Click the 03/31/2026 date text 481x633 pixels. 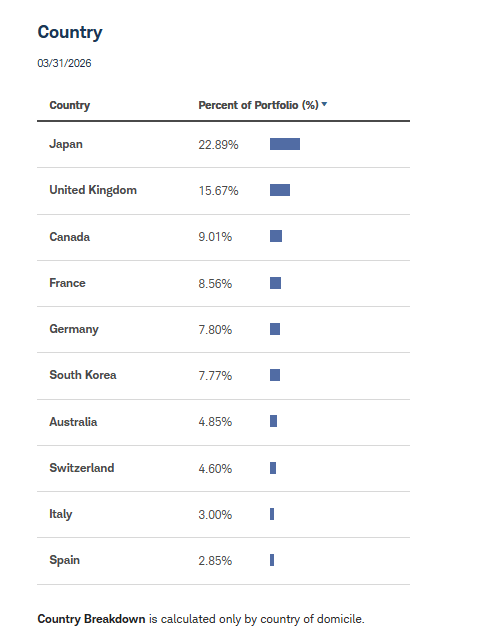pyautogui.click(x=64, y=63)
